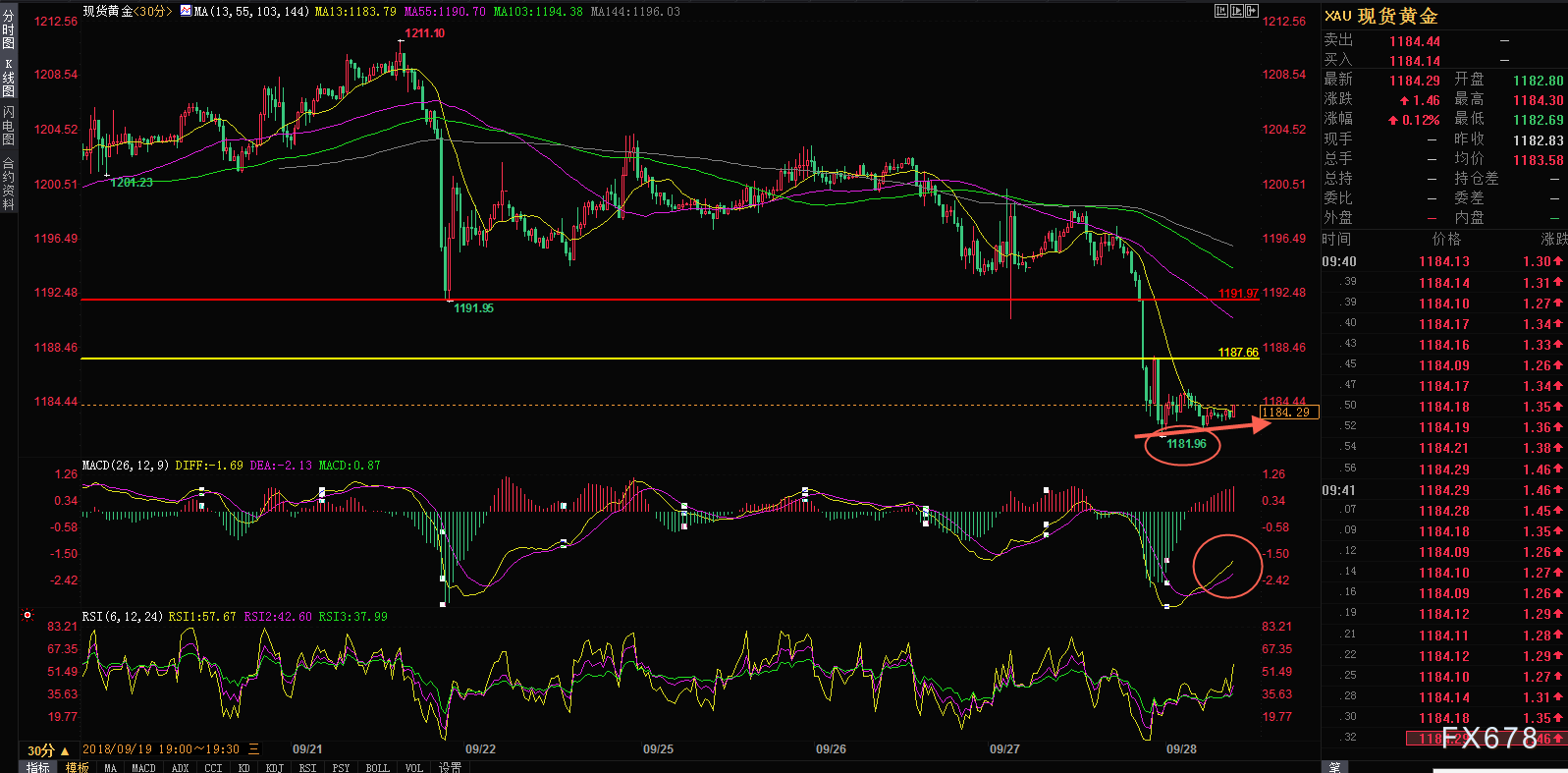The width and height of the screenshot is (1568, 773).
Task: Click the 09:41 tick row
Action: [x=1444, y=490]
